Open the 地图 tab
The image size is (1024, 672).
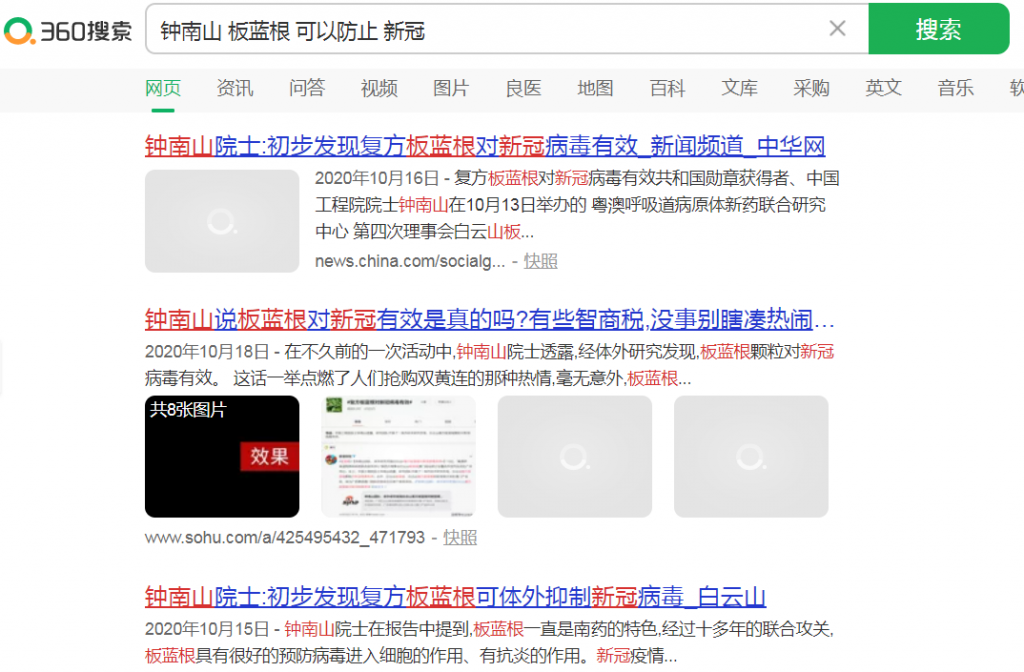point(595,88)
